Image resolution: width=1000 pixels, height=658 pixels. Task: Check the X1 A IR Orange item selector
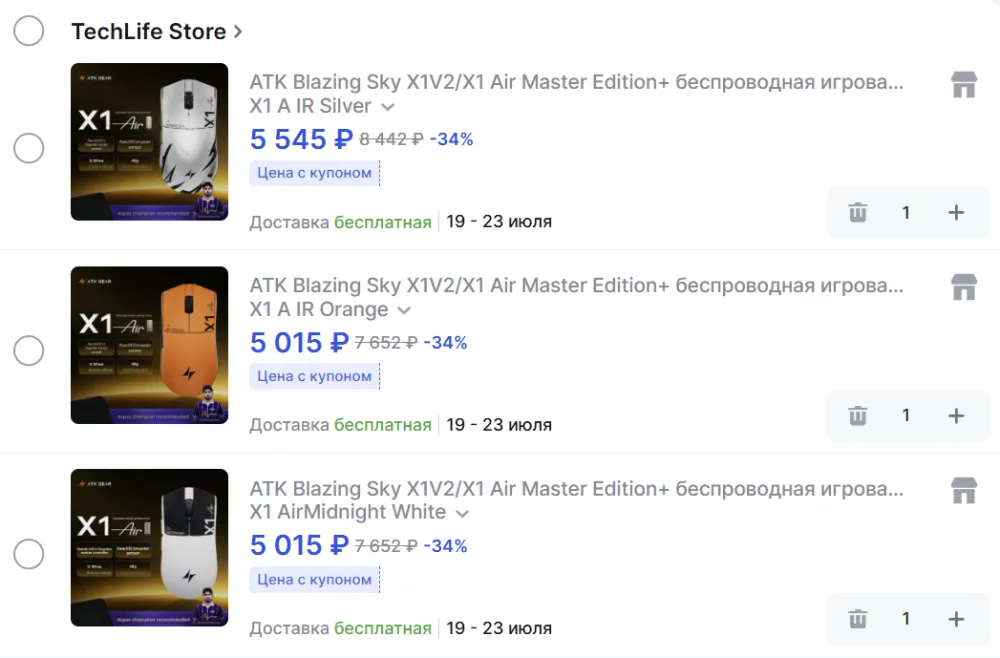click(29, 351)
